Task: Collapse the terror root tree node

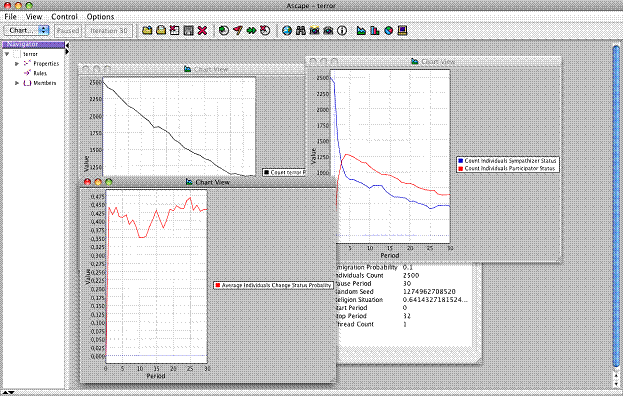Action: click(x=7, y=54)
